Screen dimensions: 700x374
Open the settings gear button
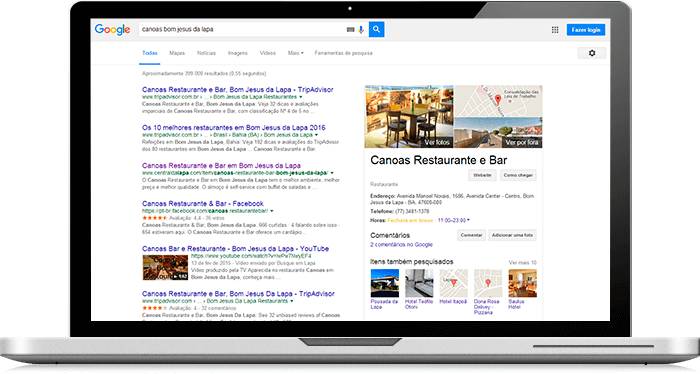coord(592,53)
